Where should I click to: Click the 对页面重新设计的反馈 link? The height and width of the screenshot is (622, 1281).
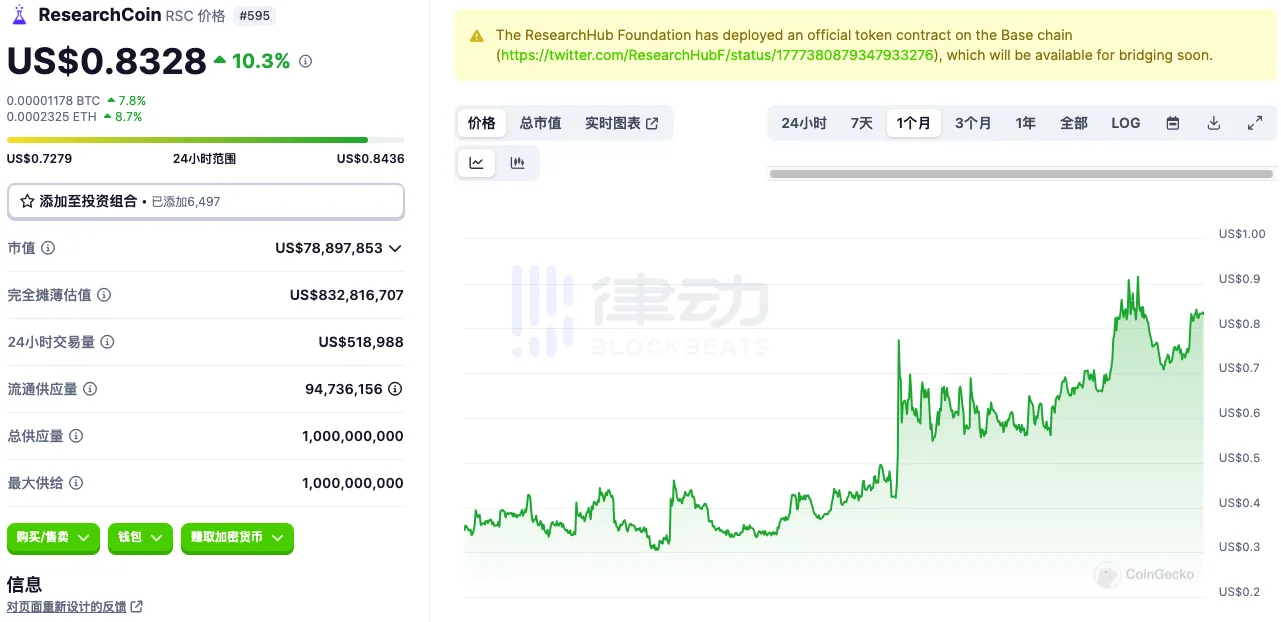point(69,606)
